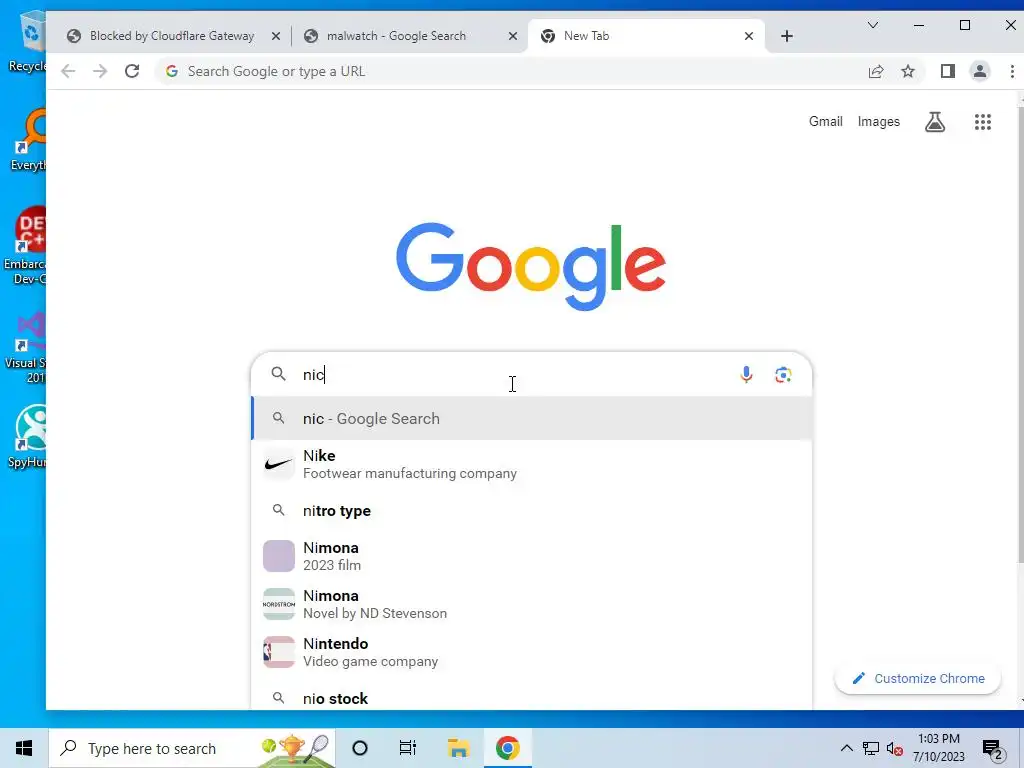Select Nimona novel by ND Stevenson suggestion
The width and height of the screenshot is (1024, 768).
point(532,604)
